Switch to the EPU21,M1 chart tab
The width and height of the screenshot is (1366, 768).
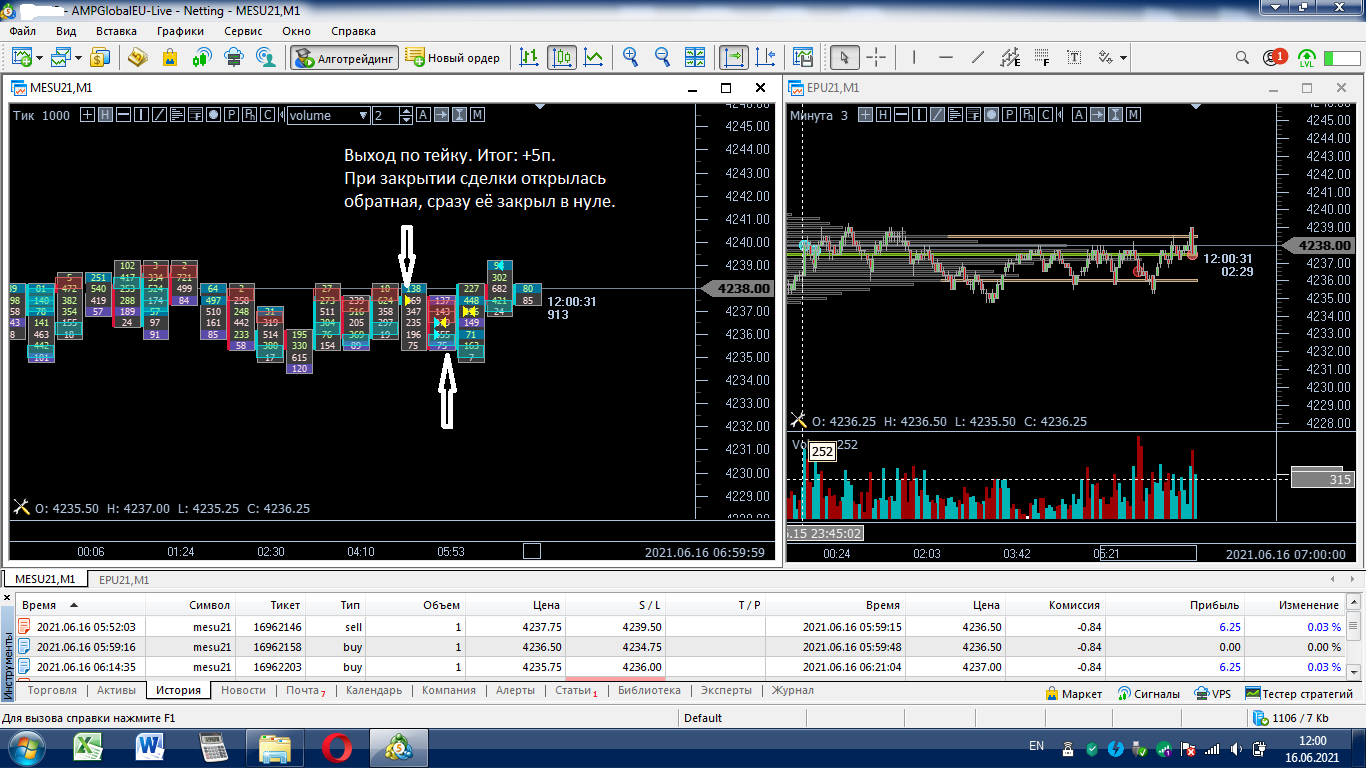(124, 579)
